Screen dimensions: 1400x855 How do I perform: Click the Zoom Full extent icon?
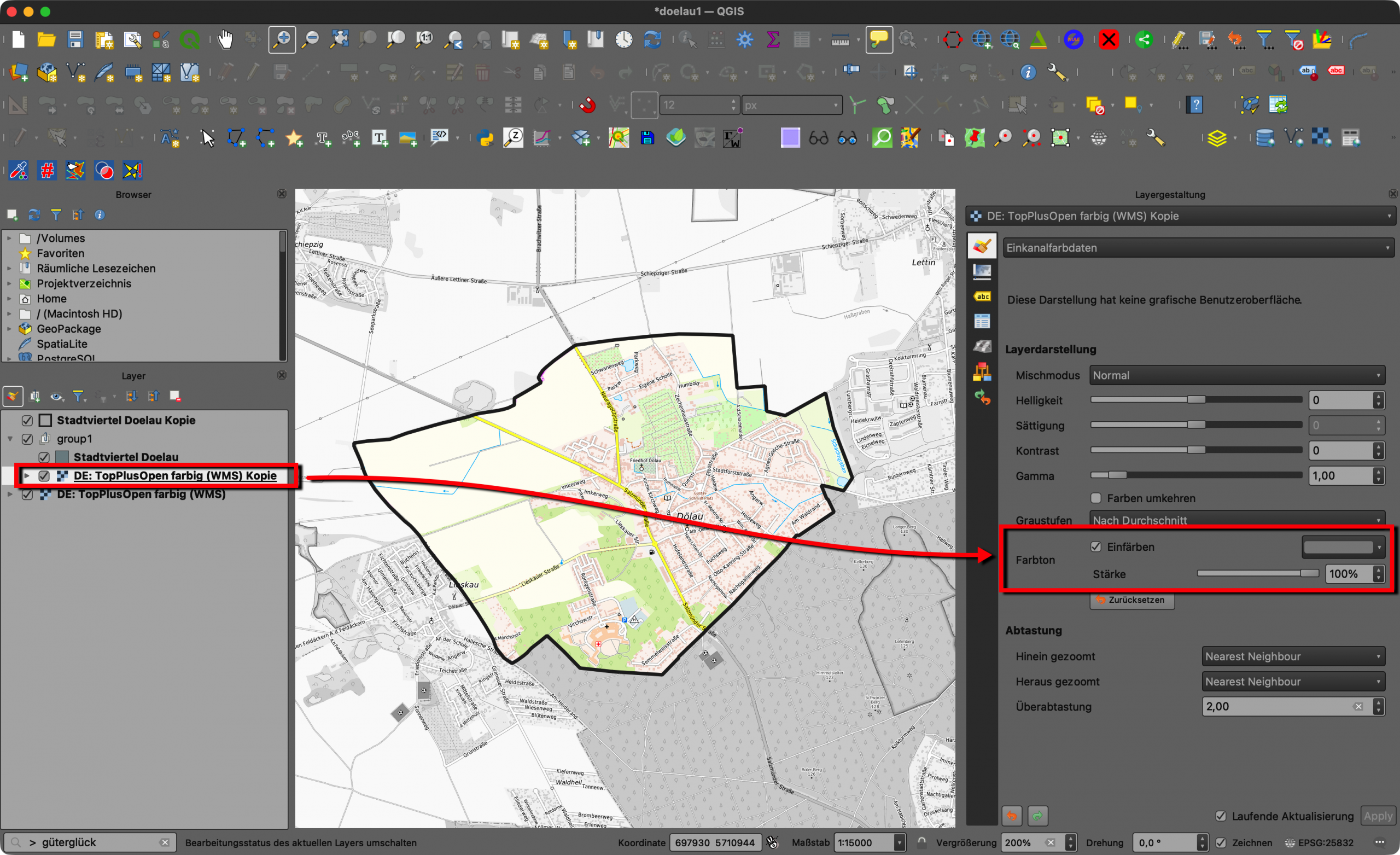point(339,40)
